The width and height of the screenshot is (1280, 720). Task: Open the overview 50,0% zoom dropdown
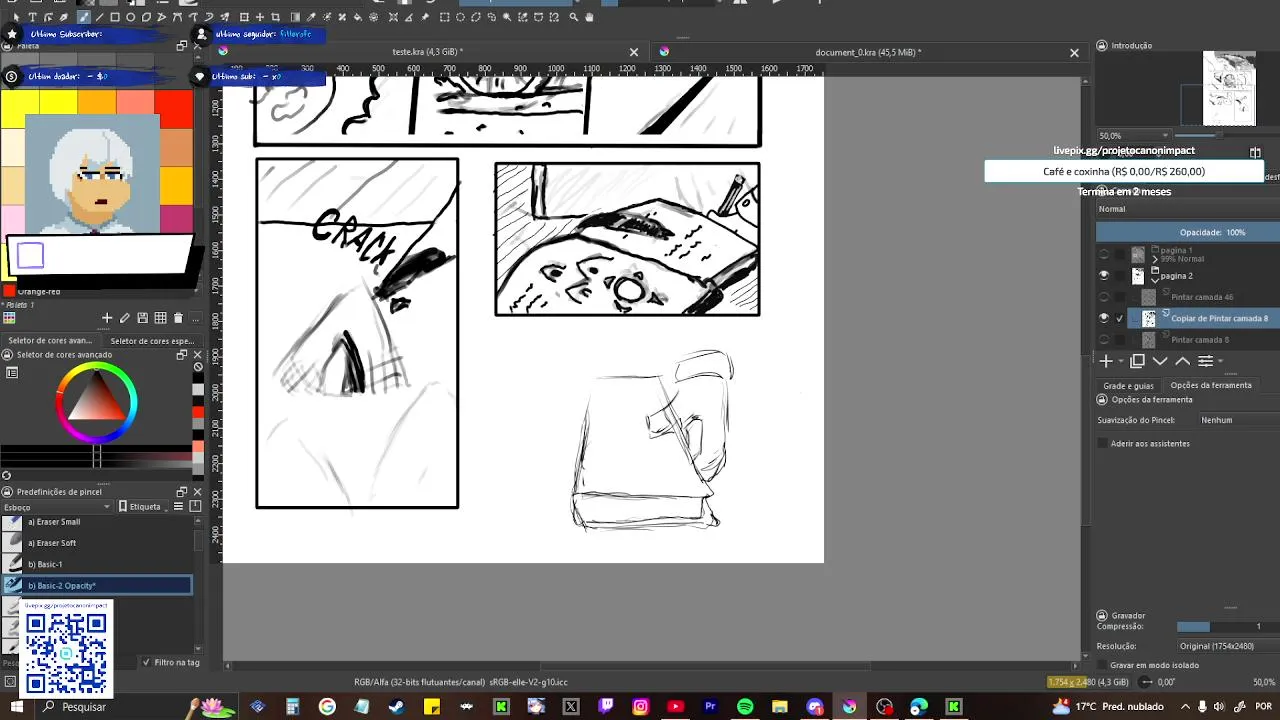[1134, 135]
